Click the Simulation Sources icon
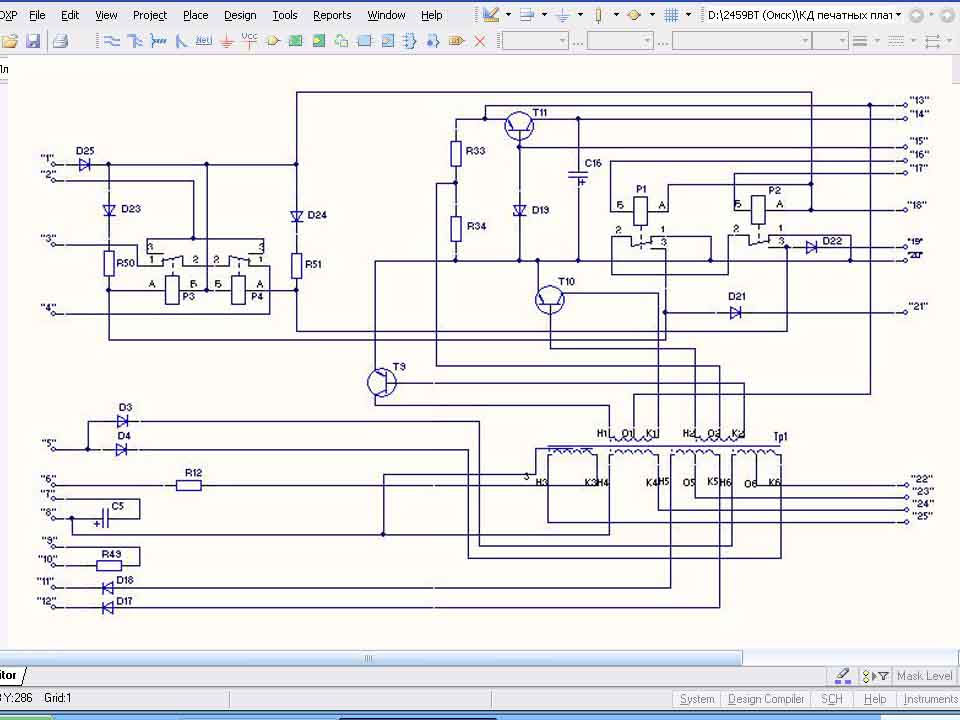960x720 pixels. 634,15
